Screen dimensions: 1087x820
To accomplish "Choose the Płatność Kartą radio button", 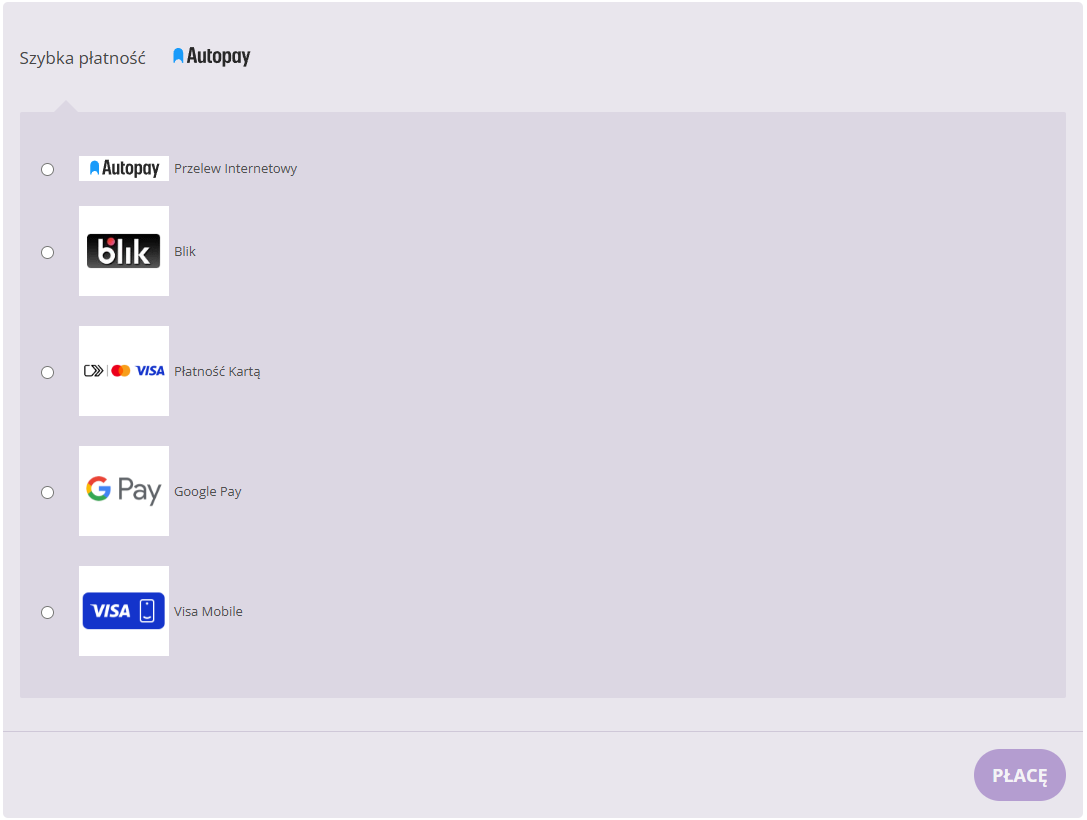I will click(x=47, y=373).
